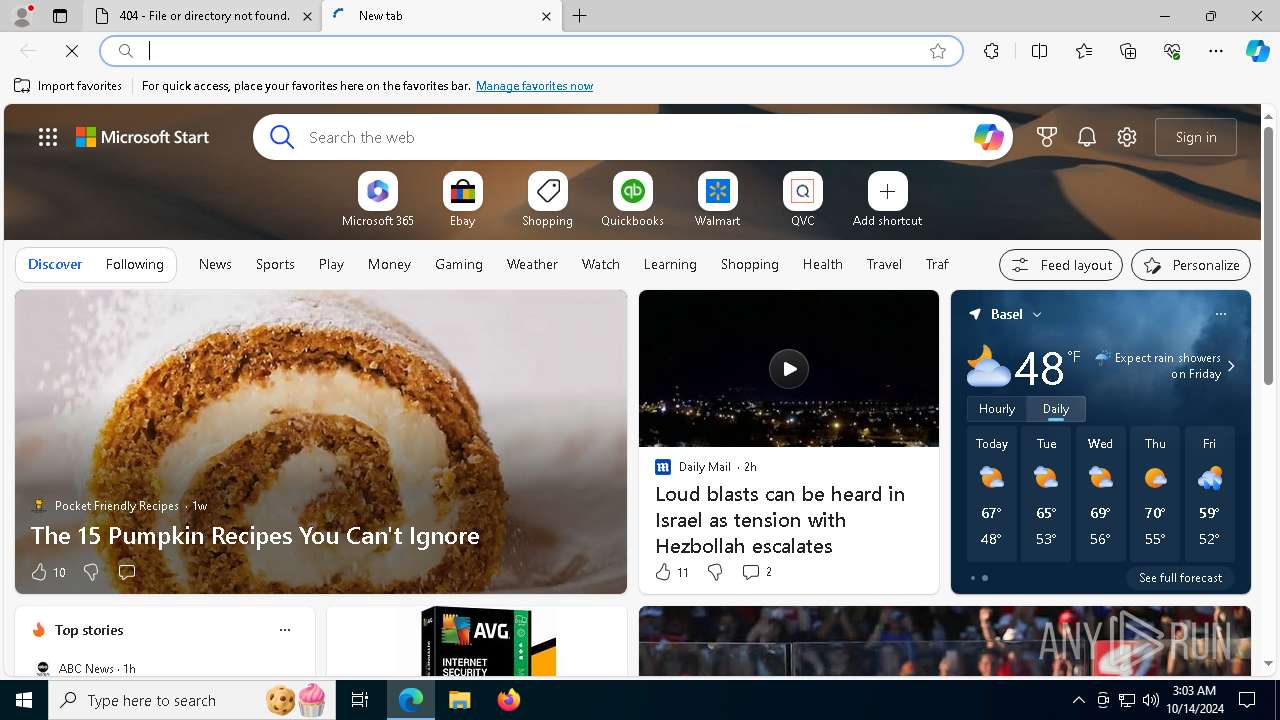The image size is (1280, 720).
Task: Toggle split screen view
Action: pos(1039,51)
